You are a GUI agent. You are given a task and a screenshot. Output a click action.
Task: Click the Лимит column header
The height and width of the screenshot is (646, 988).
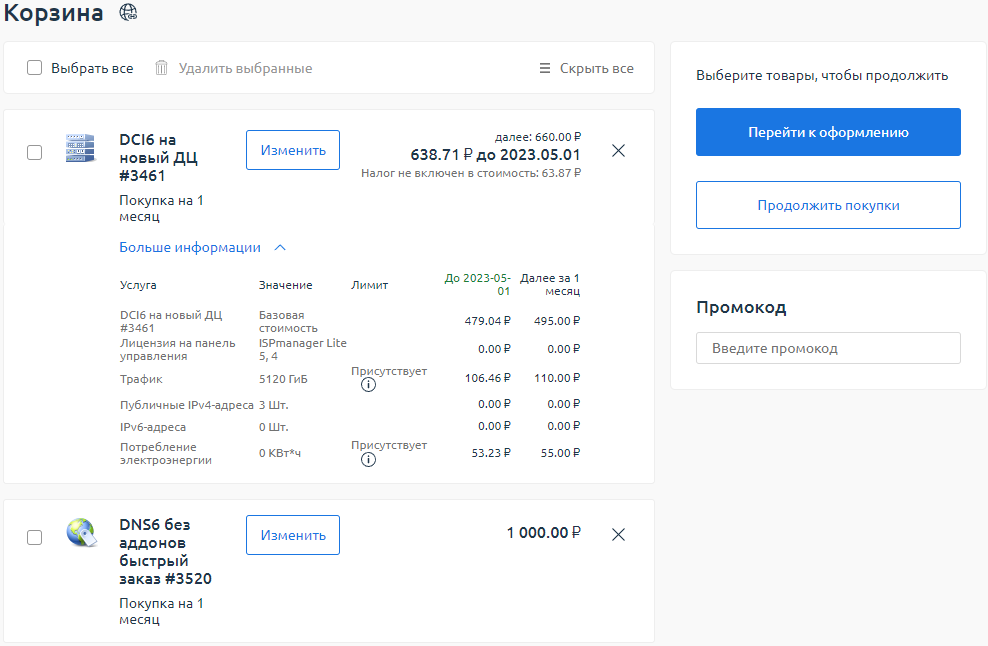tap(369, 285)
